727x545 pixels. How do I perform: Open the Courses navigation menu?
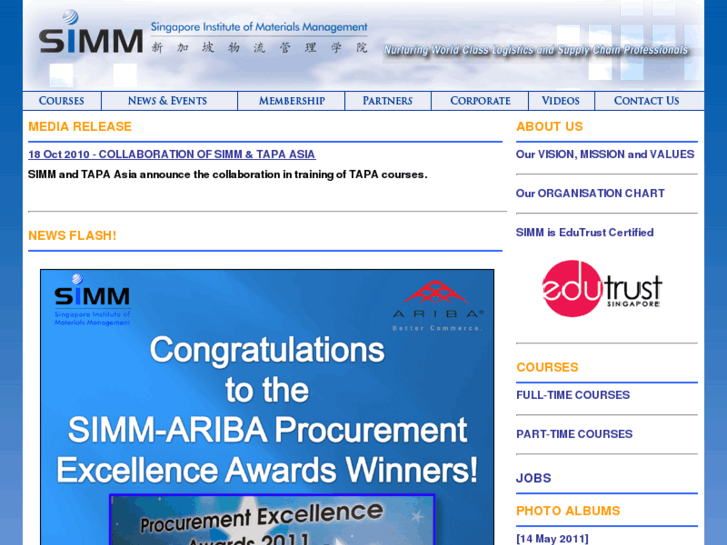click(x=62, y=101)
